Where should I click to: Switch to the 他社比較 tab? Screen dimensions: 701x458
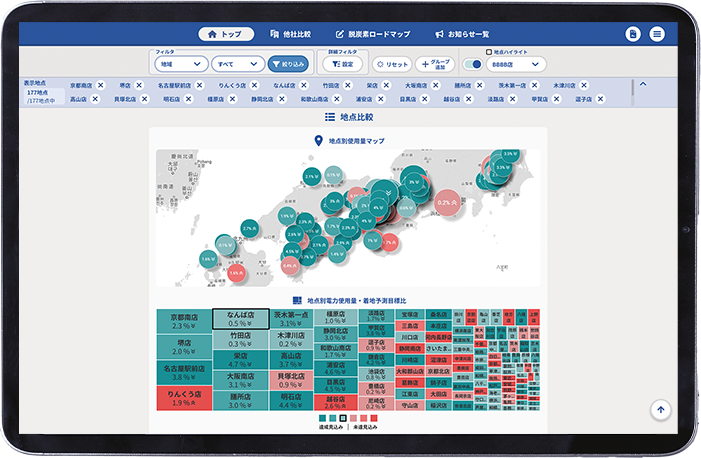[x=291, y=34]
